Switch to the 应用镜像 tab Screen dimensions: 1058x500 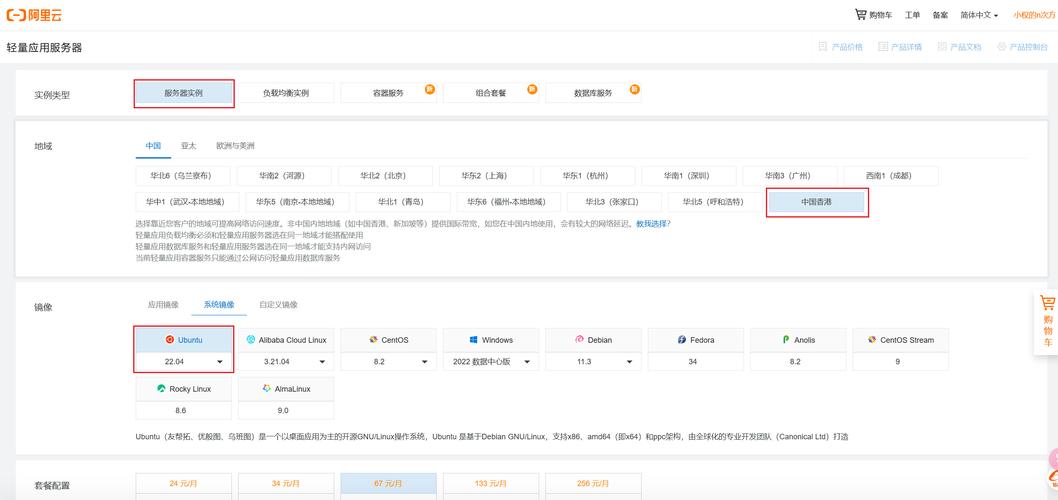[163, 305]
